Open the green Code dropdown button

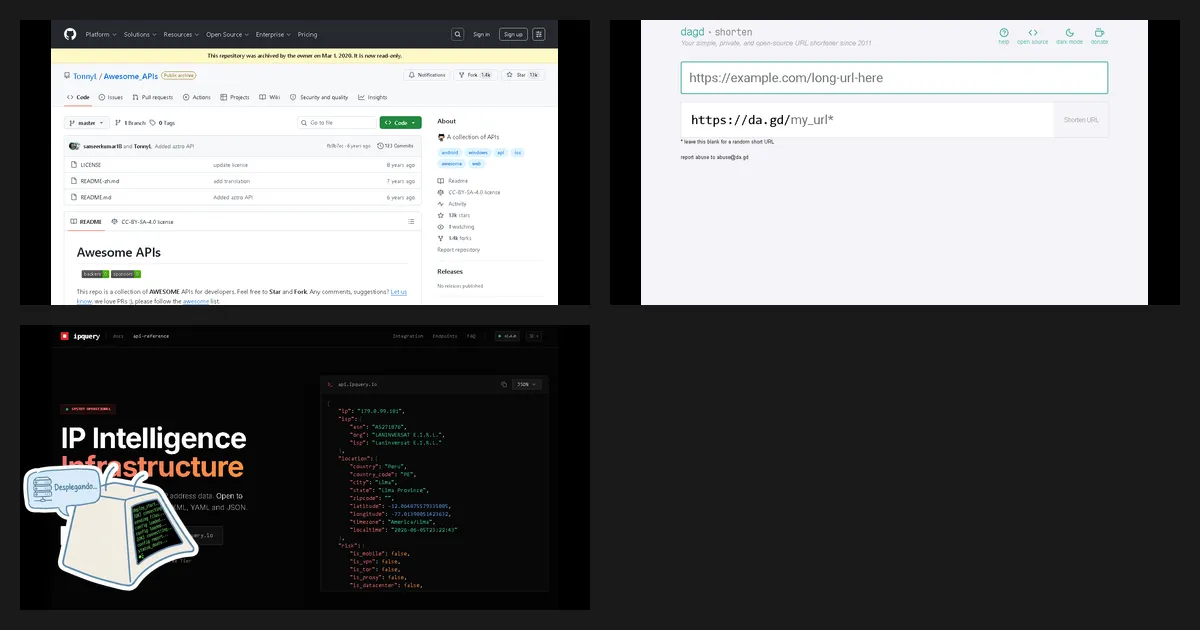[400, 123]
